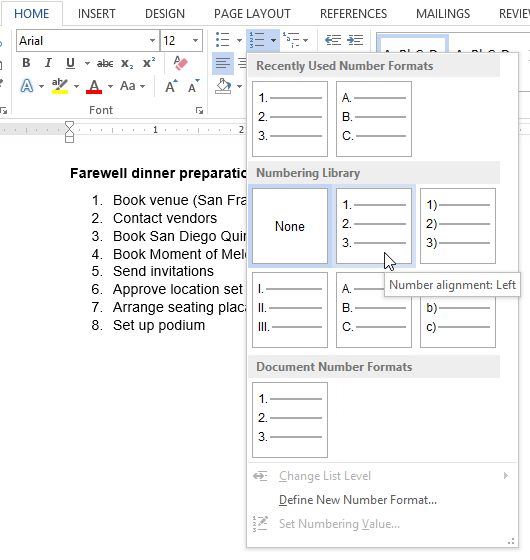The width and height of the screenshot is (530, 560).
Task: Click the Bullets list icon
Action: tap(223, 40)
